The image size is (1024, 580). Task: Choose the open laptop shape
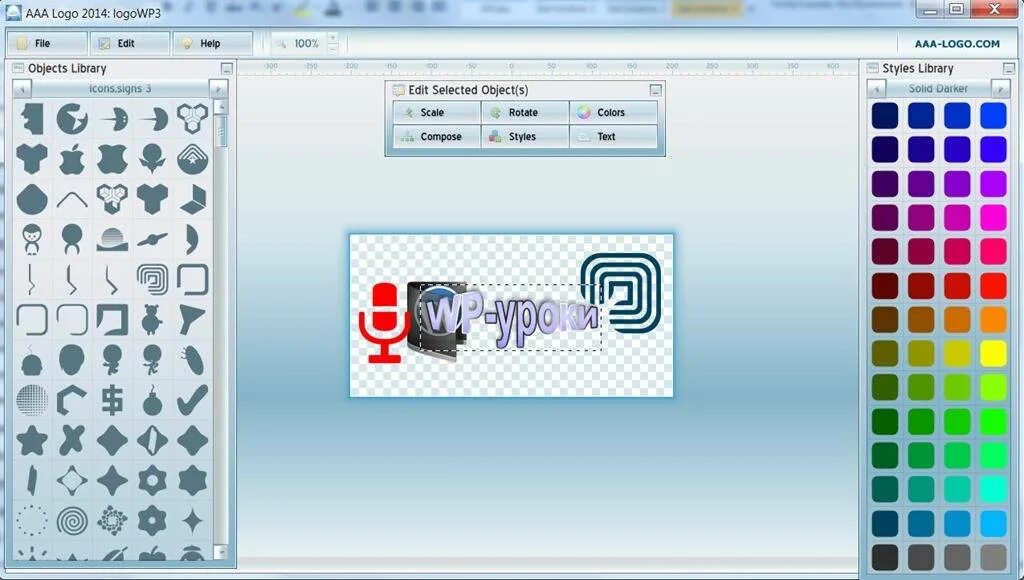click(x=193, y=199)
